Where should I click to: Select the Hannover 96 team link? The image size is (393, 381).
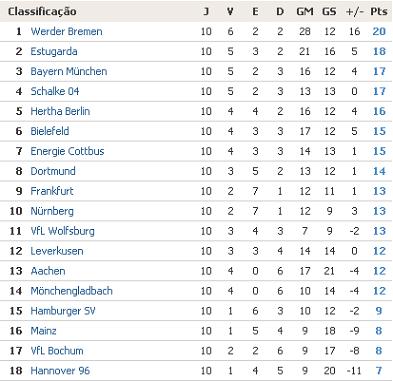point(60,371)
